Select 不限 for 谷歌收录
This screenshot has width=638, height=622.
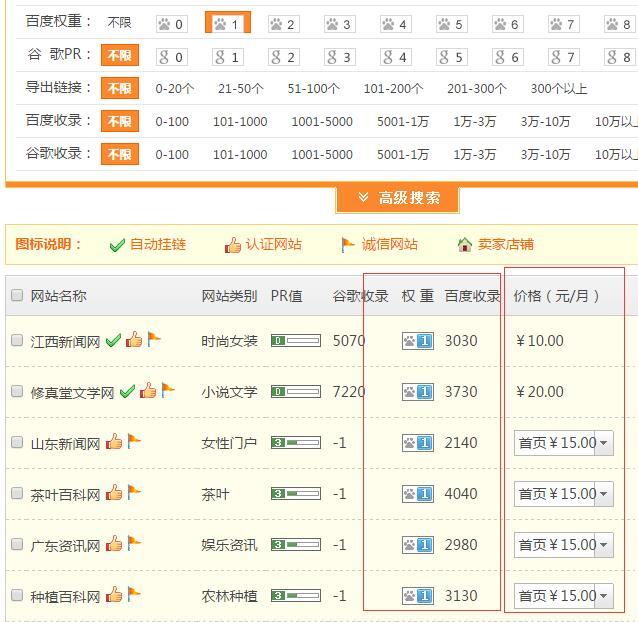120,154
